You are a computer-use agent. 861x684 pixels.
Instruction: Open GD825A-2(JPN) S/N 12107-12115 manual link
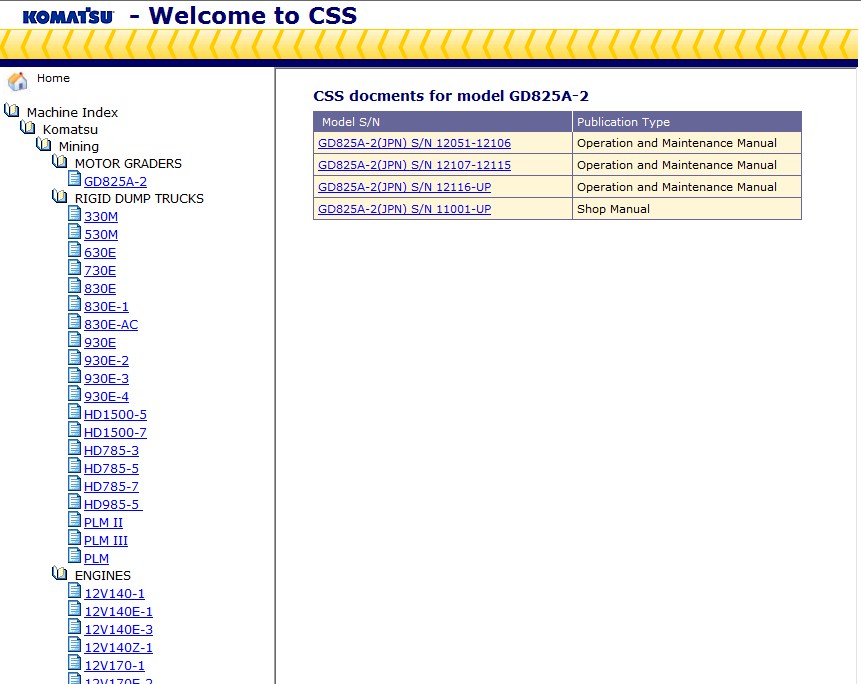click(x=415, y=165)
